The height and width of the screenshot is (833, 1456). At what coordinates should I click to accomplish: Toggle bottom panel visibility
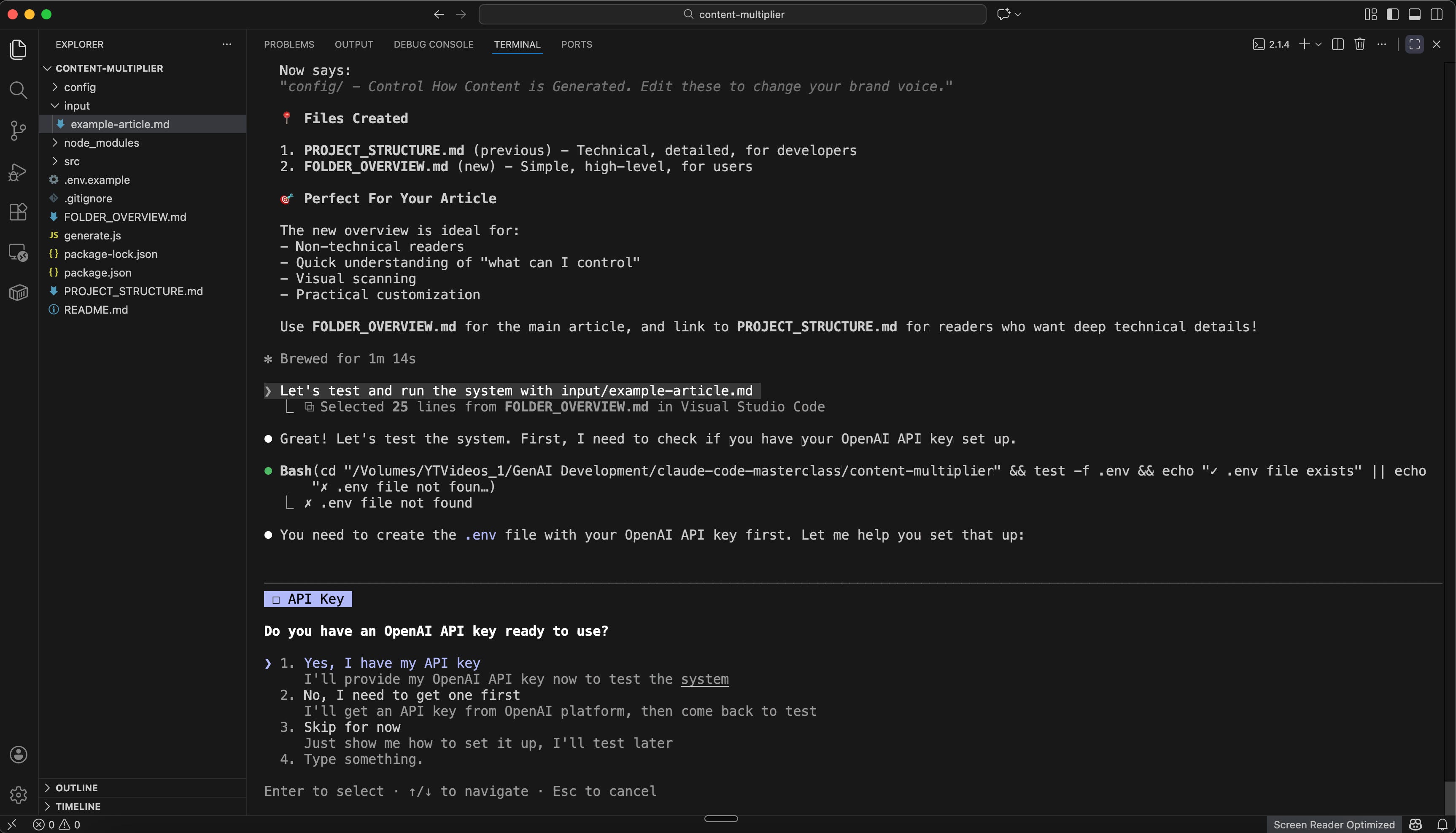pyautogui.click(x=1414, y=14)
